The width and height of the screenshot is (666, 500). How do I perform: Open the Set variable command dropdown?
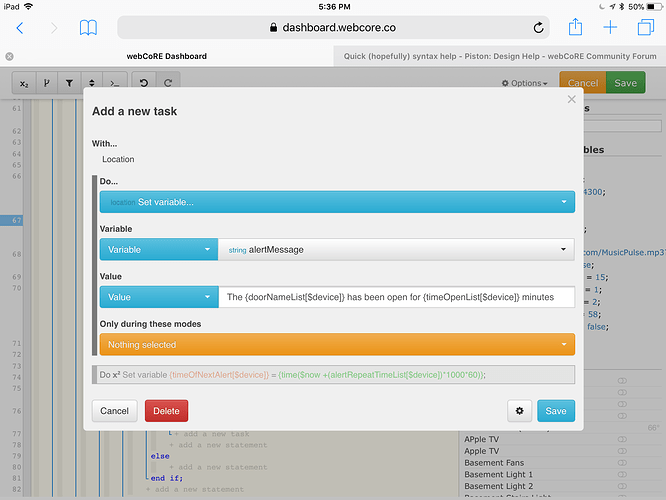(x=337, y=202)
